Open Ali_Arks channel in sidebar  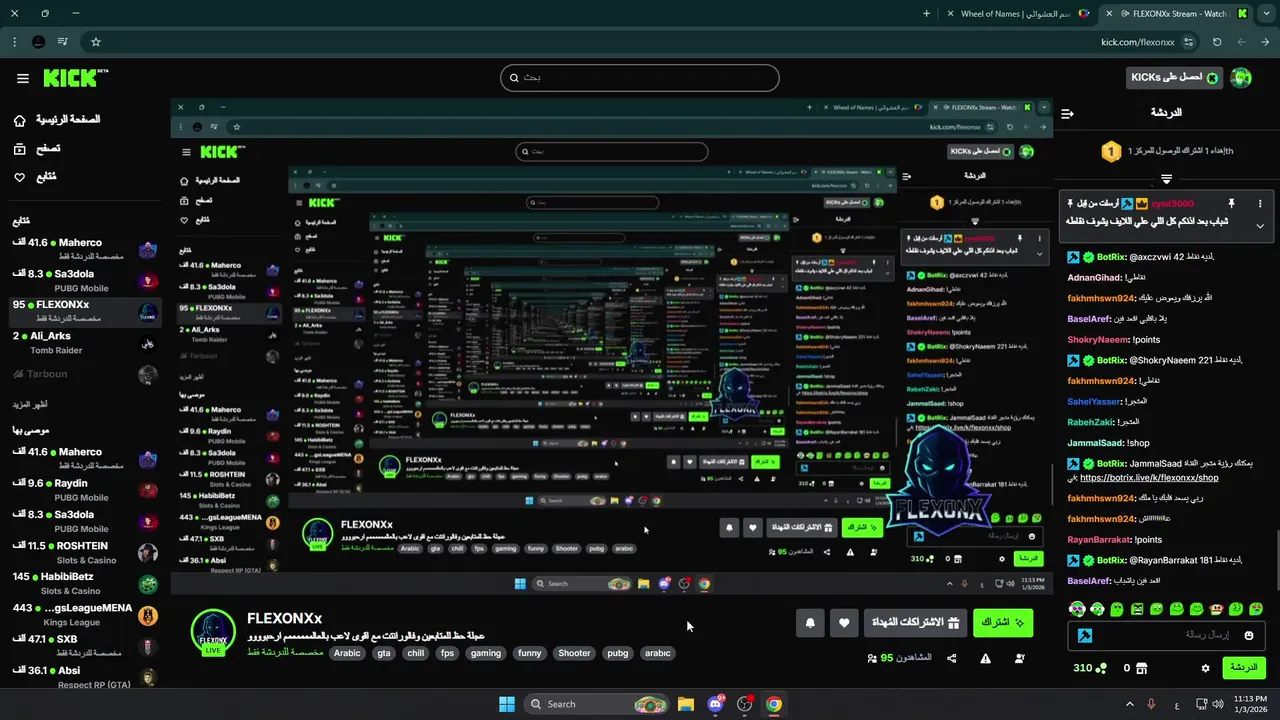[85, 343]
